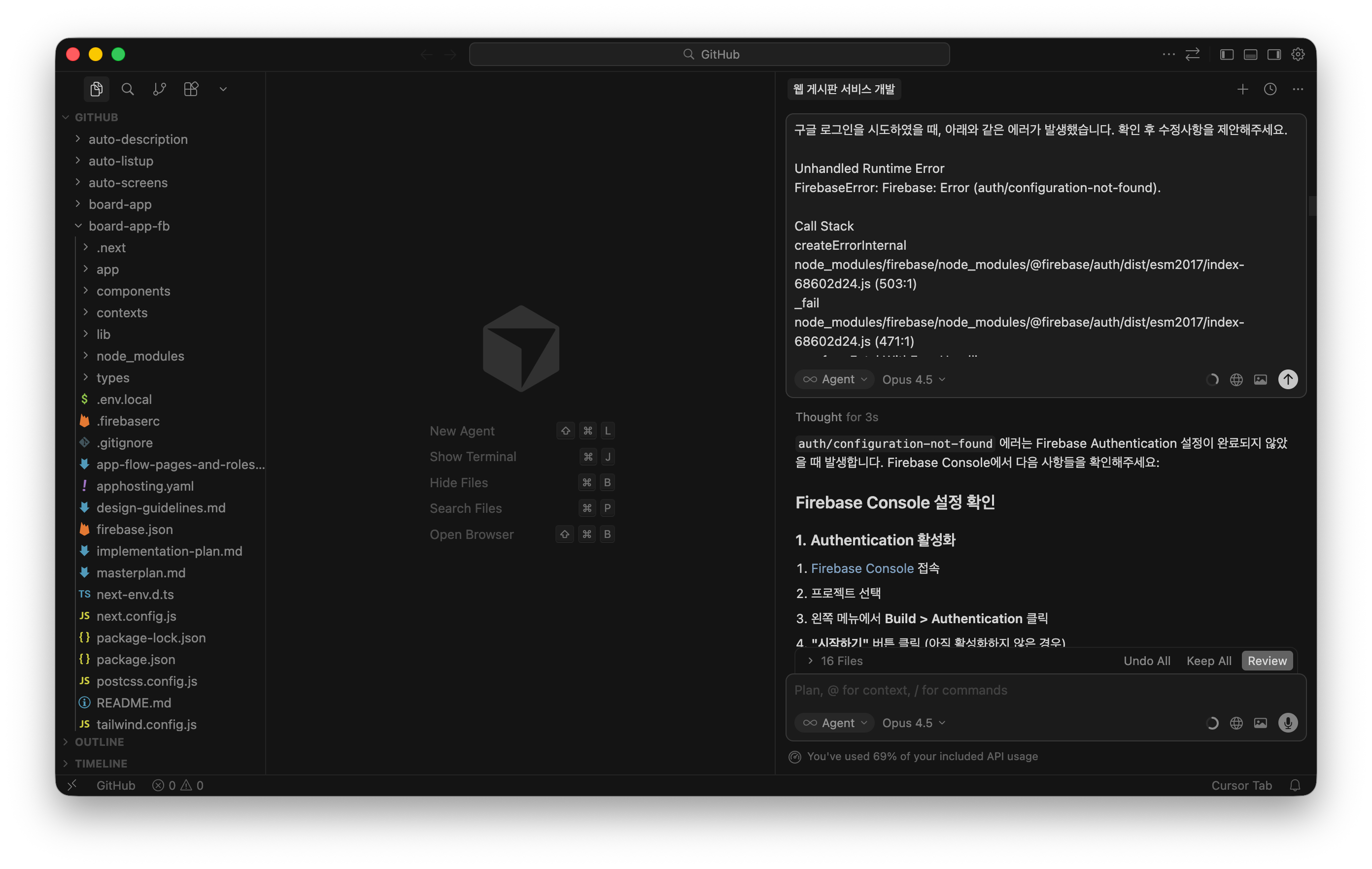Open the Extensions icon in sidebar
Viewport: 1372px width, 869px height.
click(191, 89)
